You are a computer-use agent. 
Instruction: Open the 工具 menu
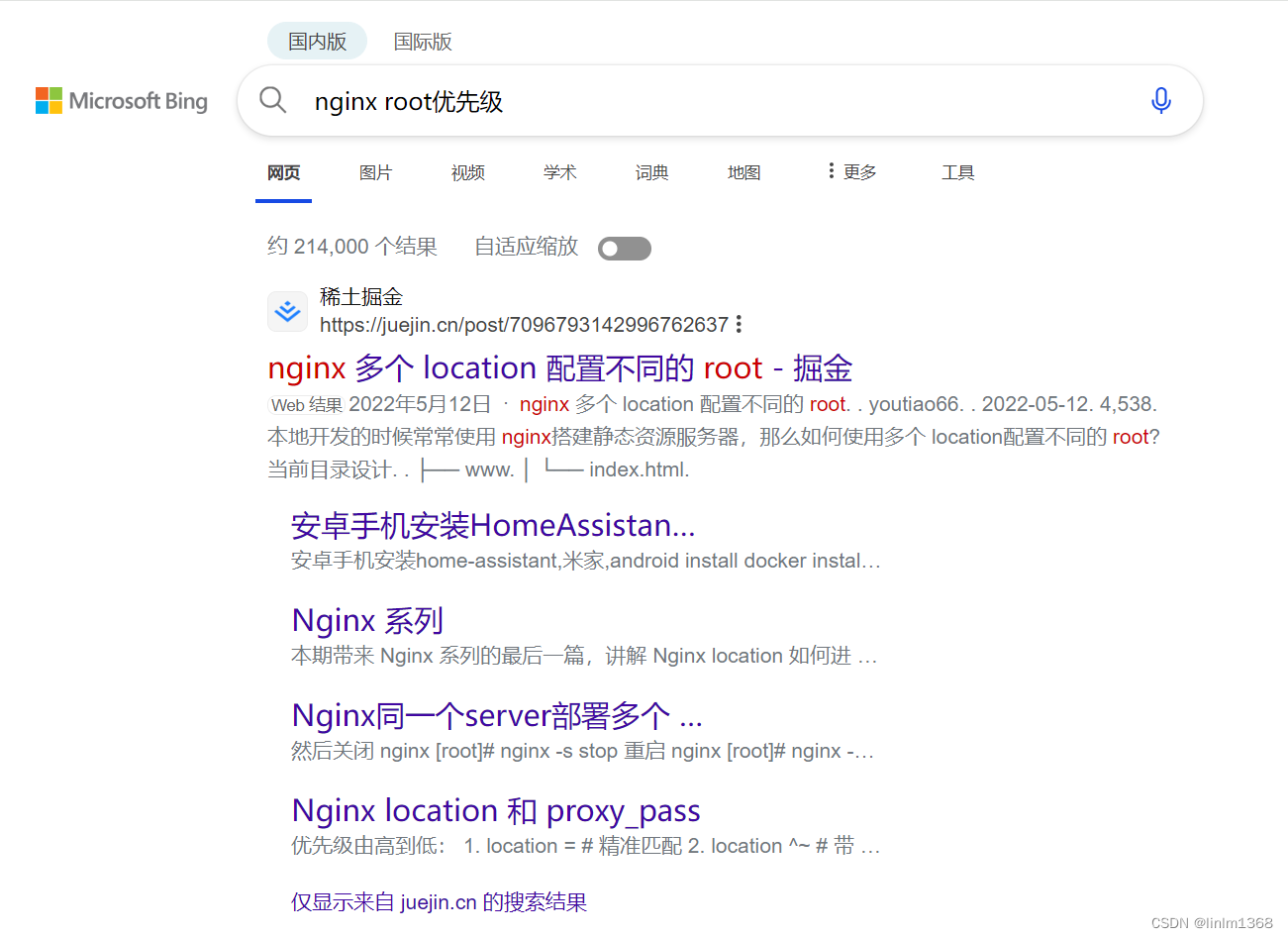957,173
